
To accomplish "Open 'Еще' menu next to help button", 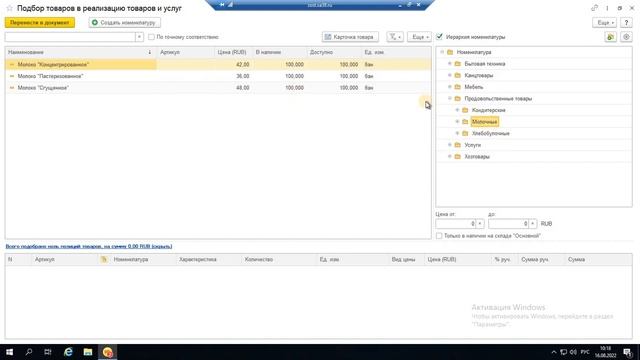I will 604,23.
